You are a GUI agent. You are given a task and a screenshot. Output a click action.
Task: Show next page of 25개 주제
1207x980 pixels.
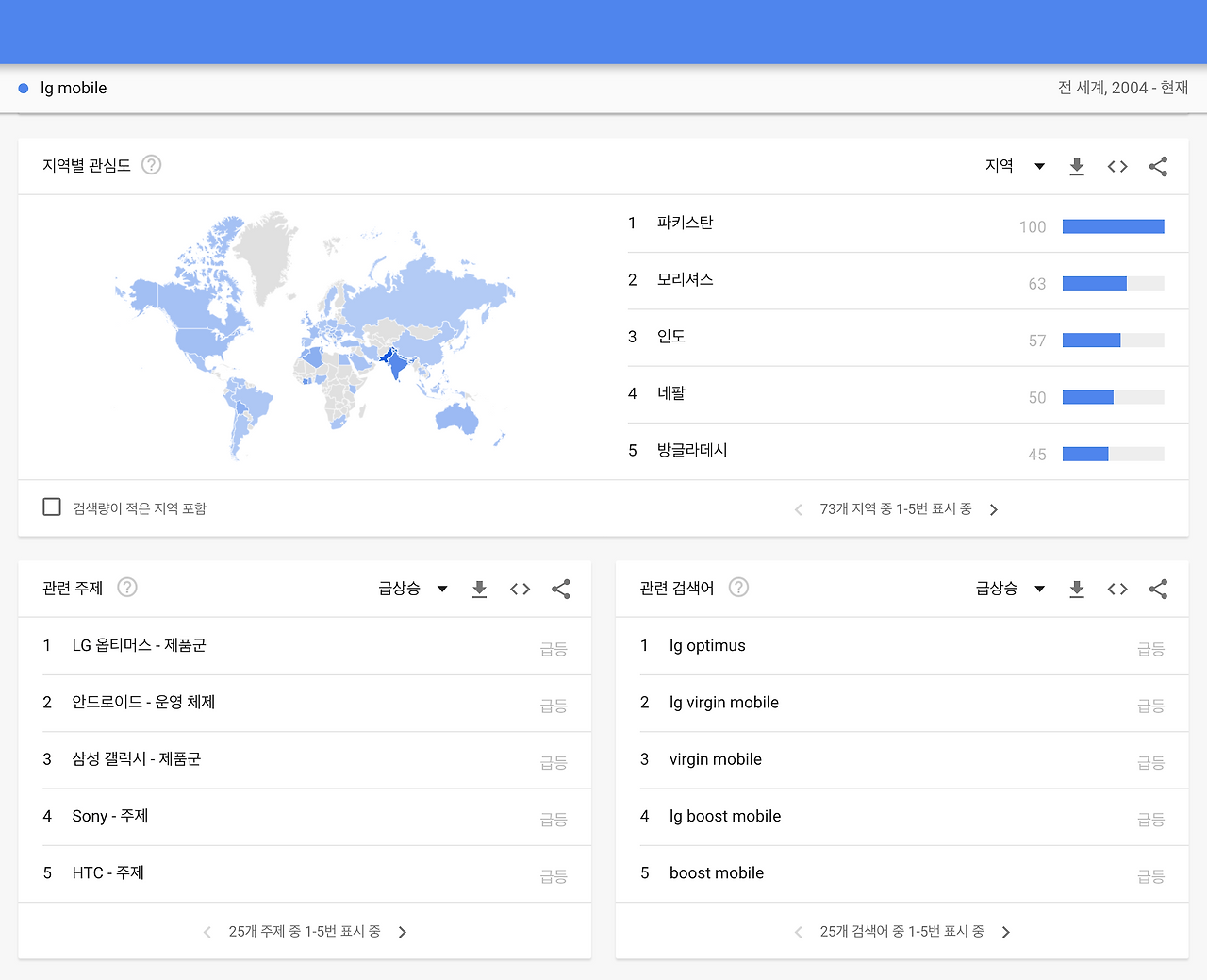click(x=403, y=932)
